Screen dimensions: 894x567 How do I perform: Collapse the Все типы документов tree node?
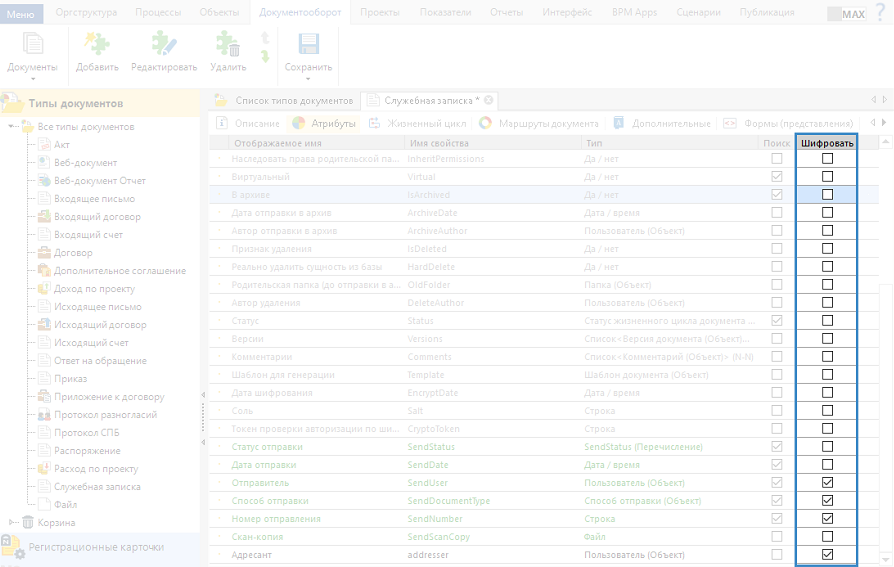coord(12,127)
